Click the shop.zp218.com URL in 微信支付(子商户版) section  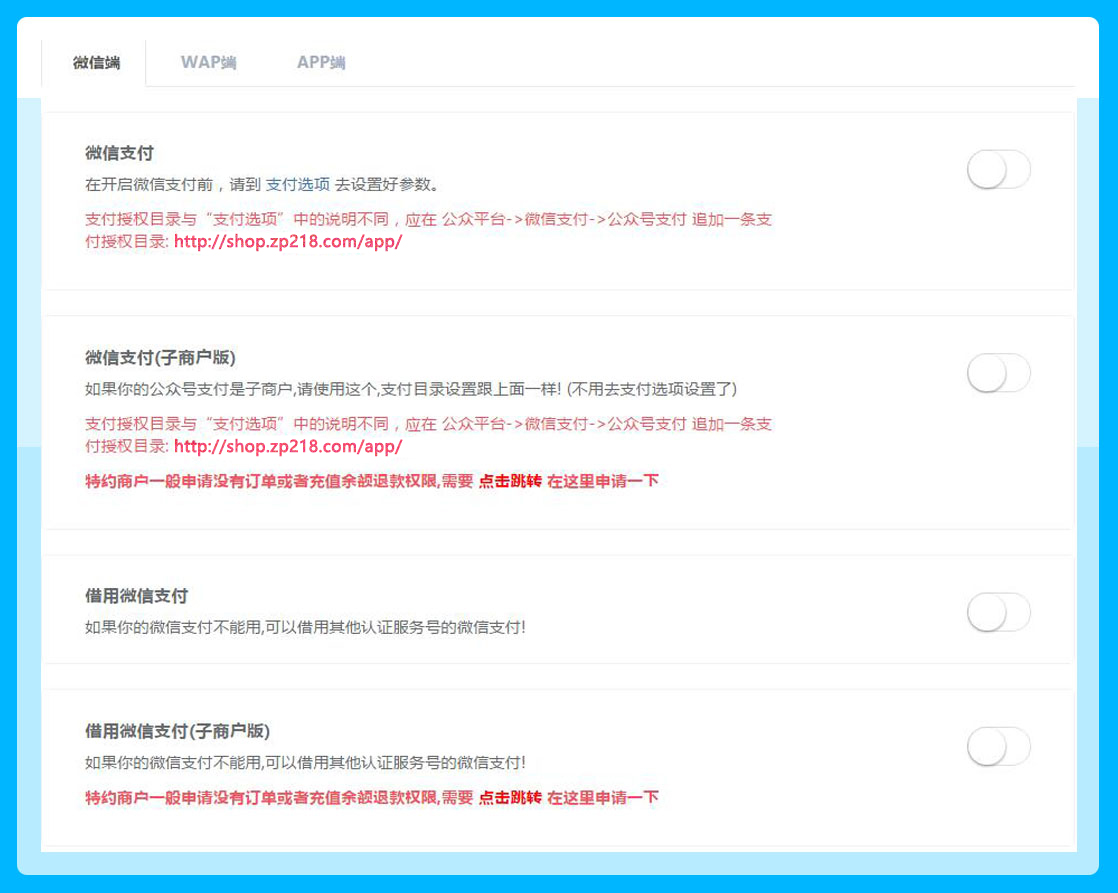(288, 446)
